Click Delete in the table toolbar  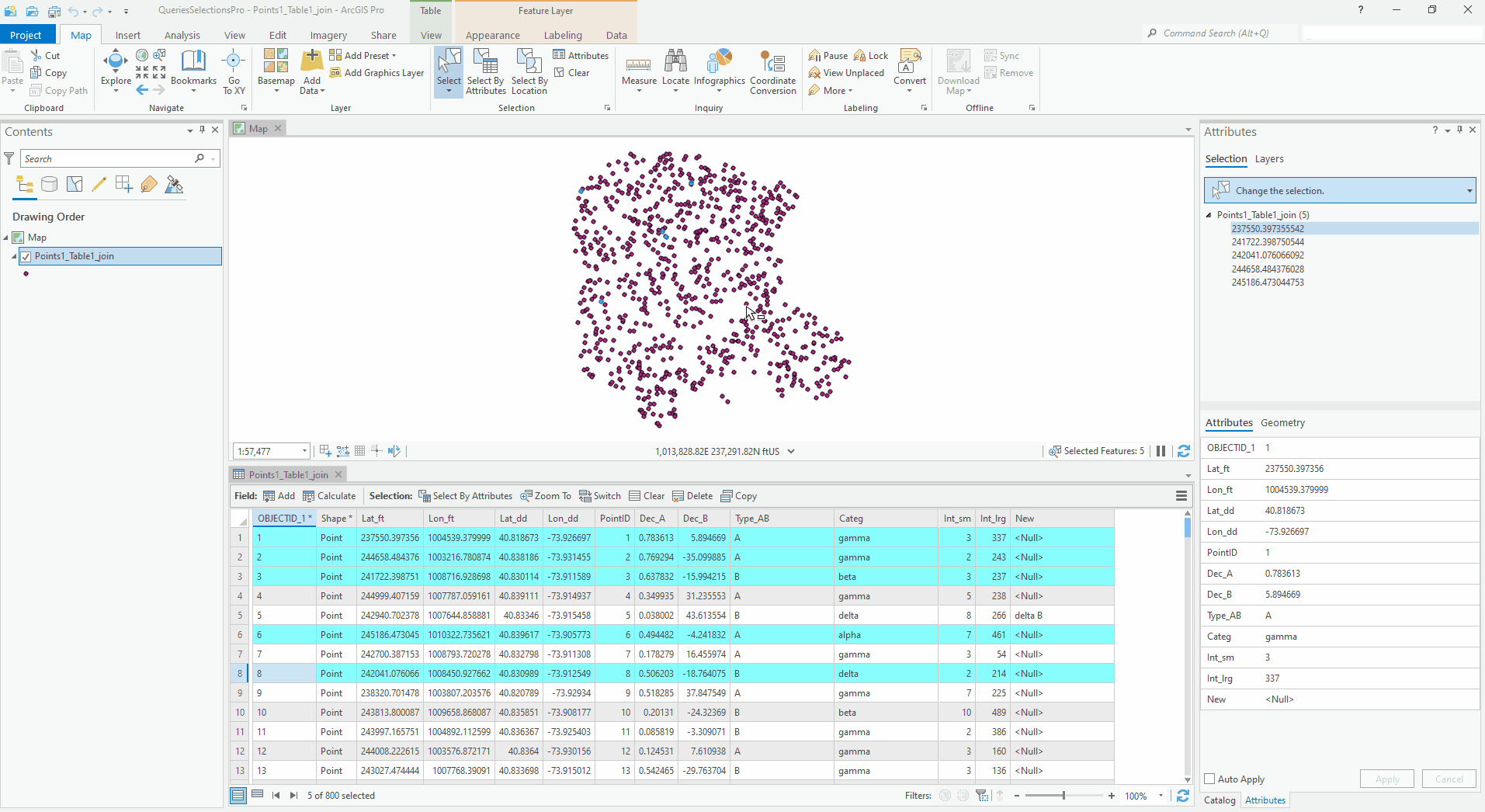[x=692, y=496]
